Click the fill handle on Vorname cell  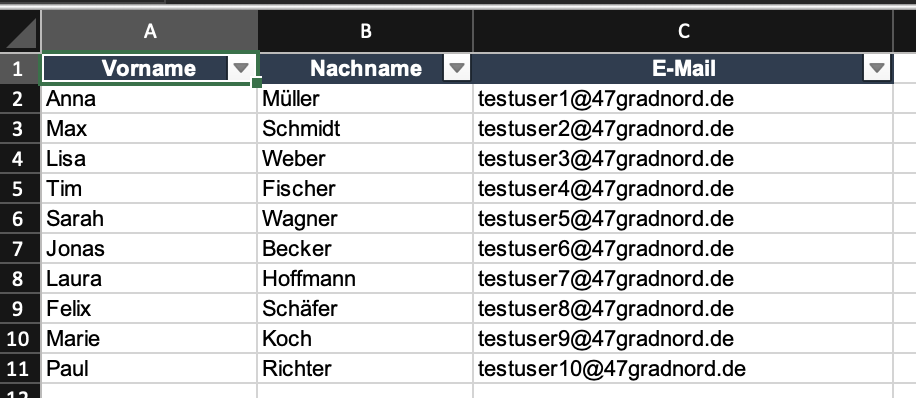tap(256, 84)
